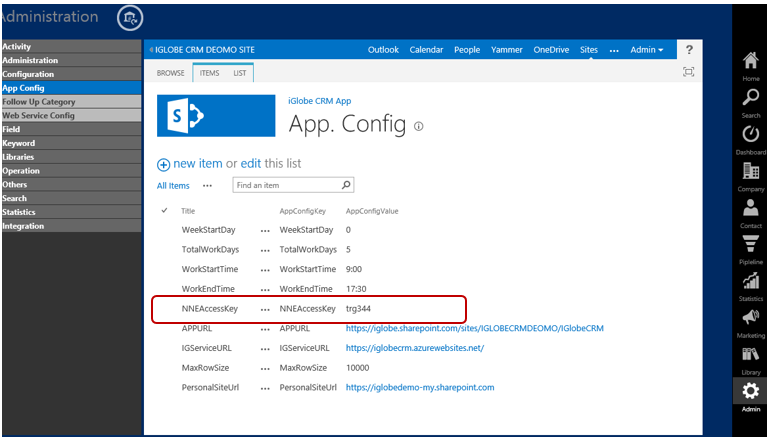Switch to the ITEMS ribbon tab
Screen dimensions: 771x442
point(209,73)
